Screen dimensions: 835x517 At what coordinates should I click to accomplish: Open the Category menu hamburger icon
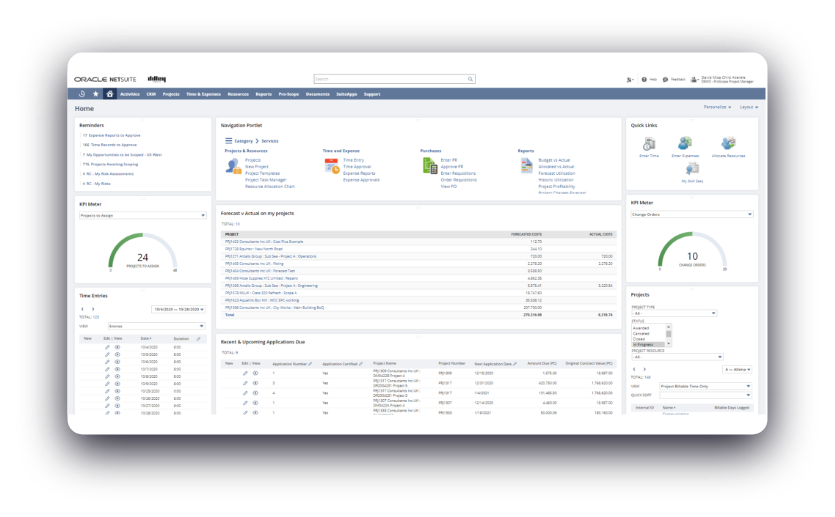point(229,141)
